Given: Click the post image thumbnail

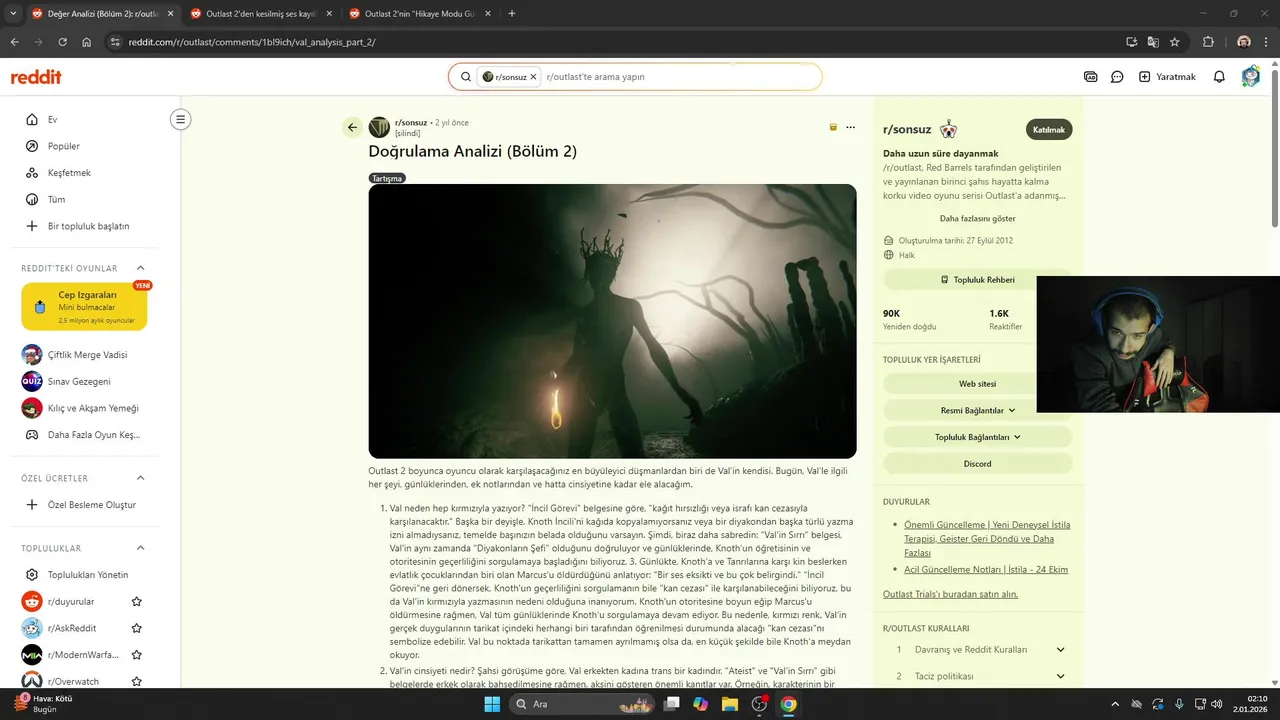Looking at the screenshot, I should [x=612, y=321].
